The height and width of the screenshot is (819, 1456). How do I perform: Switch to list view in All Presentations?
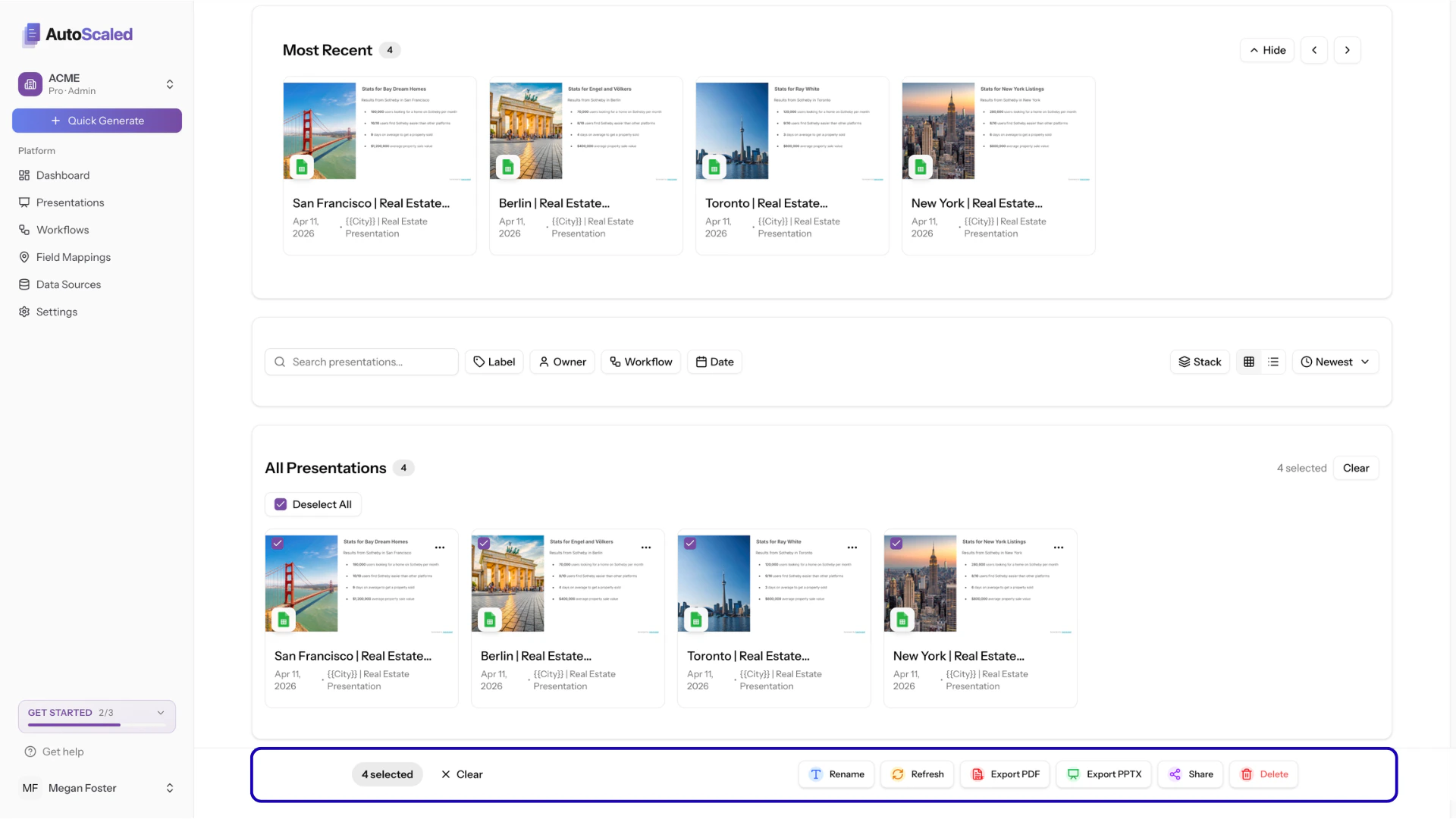coord(1272,362)
